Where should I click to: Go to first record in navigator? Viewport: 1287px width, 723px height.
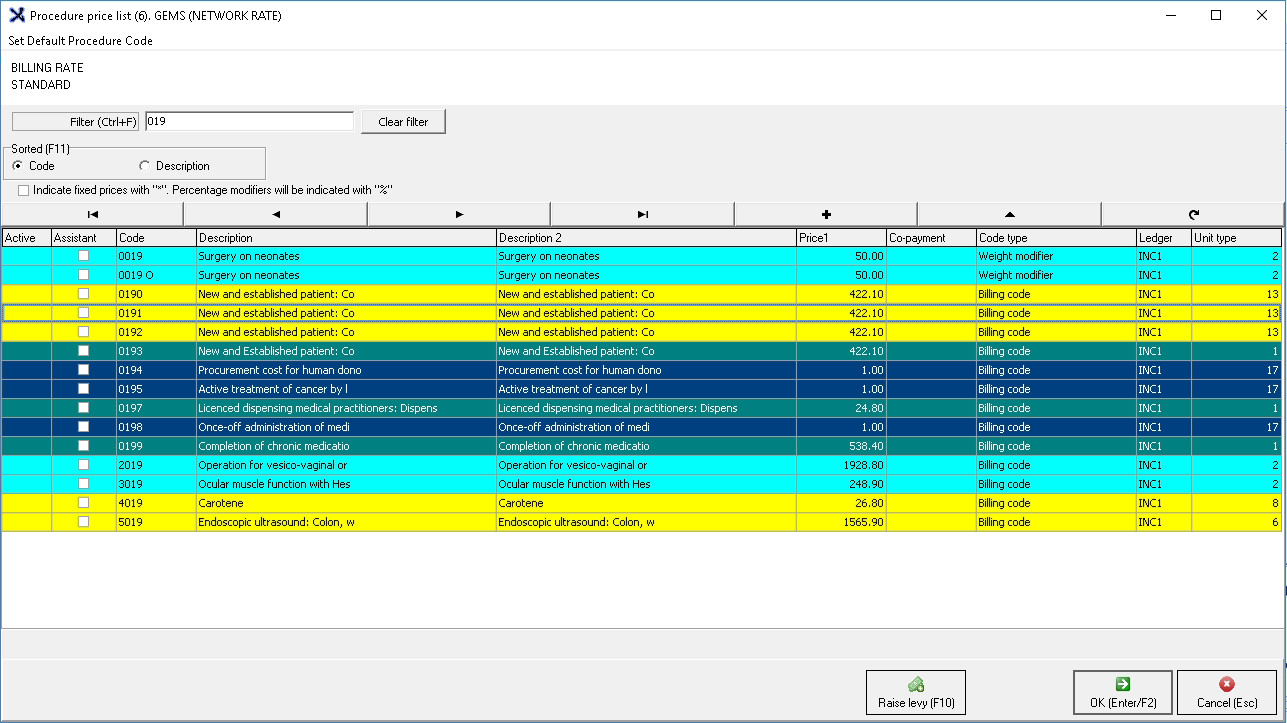pyautogui.click(x=92, y=214)
